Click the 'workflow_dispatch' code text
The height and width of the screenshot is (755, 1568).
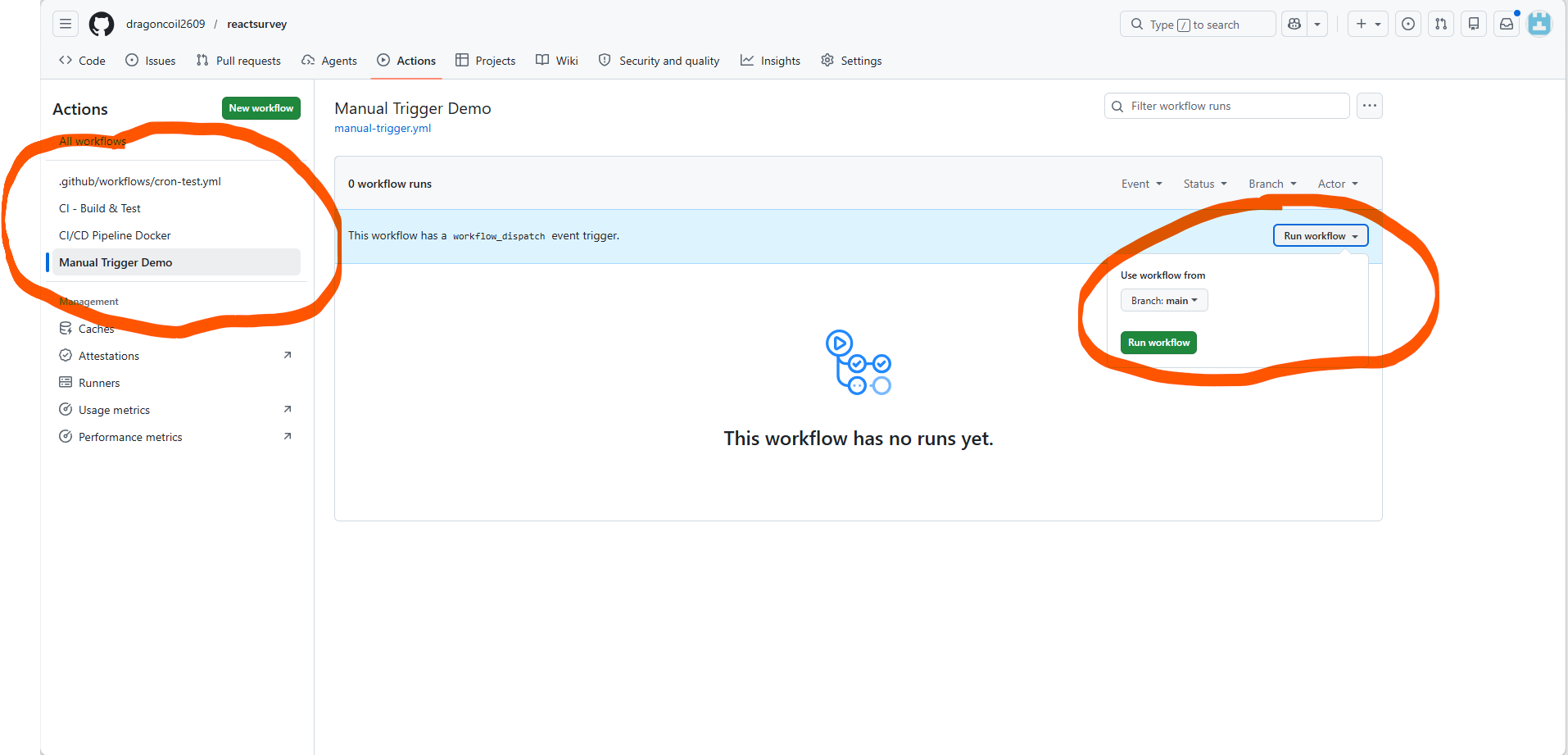[x=499, y=236]
